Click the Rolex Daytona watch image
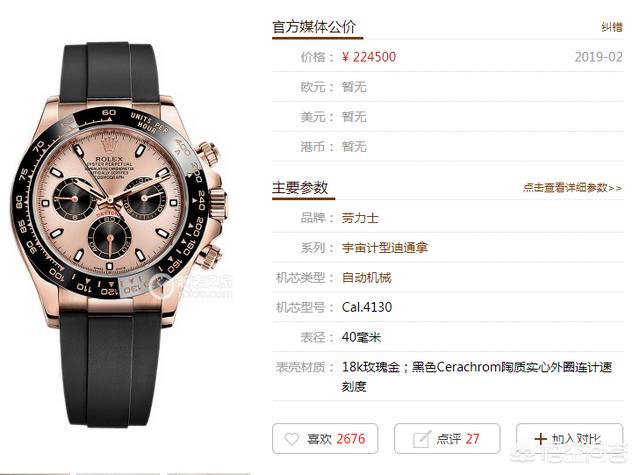 click(x=118, y=235)
